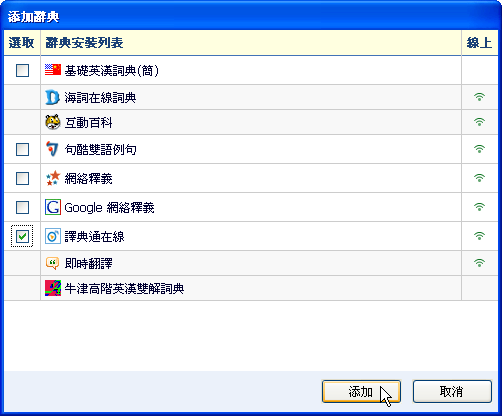This screenshot has width=502, height=416.
Task: Select the 互動百科 entry text
Action: pyautogui.click(x=88, y=122)
